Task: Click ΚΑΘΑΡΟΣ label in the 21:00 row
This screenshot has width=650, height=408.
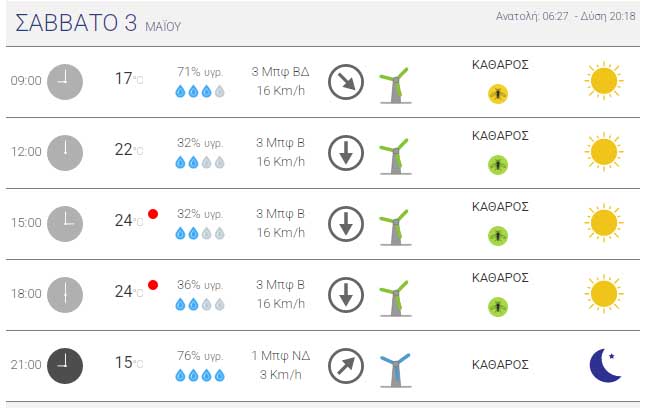Action: [500, 365]
